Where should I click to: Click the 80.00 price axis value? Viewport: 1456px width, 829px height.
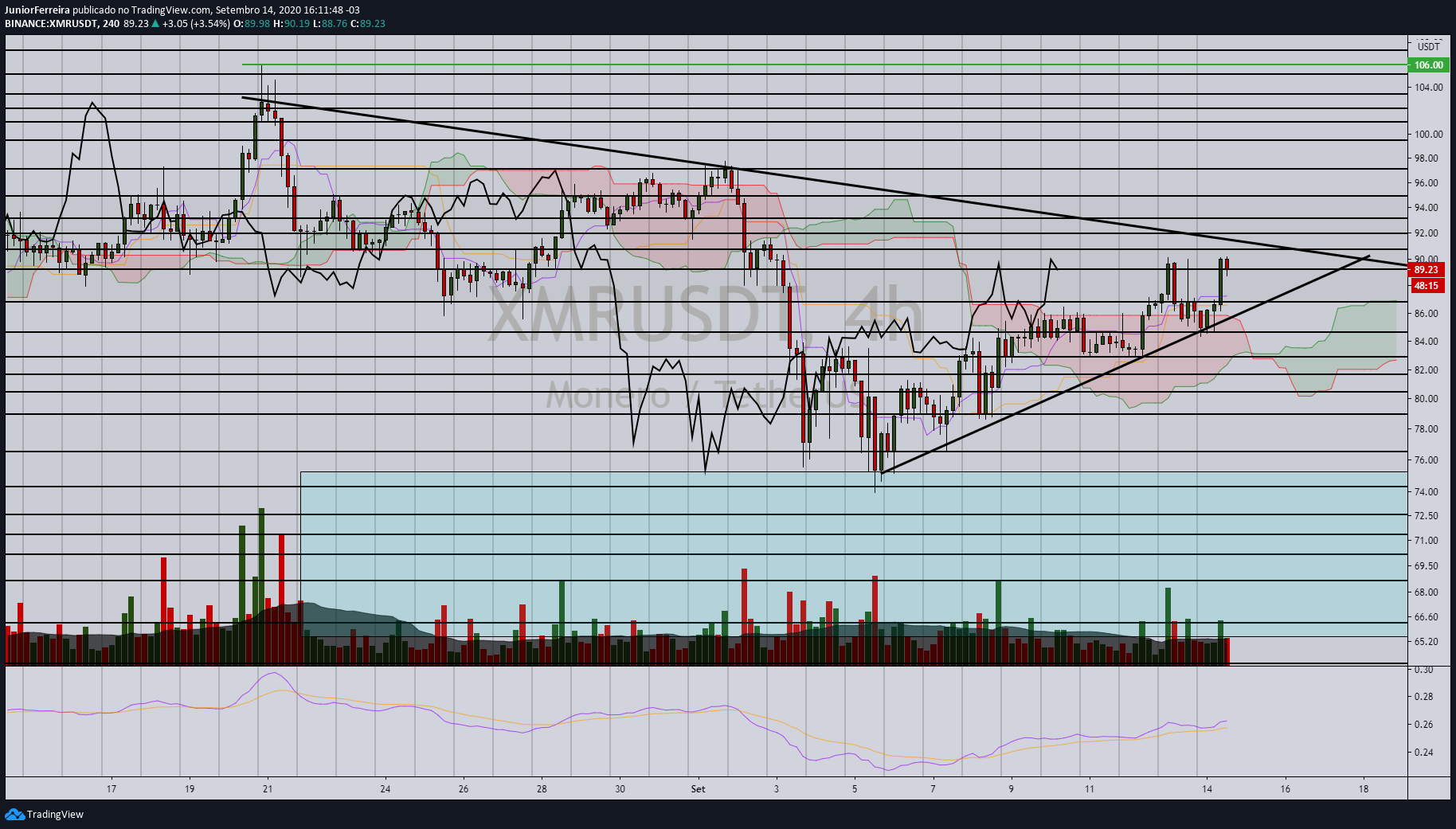(1426, 398)
